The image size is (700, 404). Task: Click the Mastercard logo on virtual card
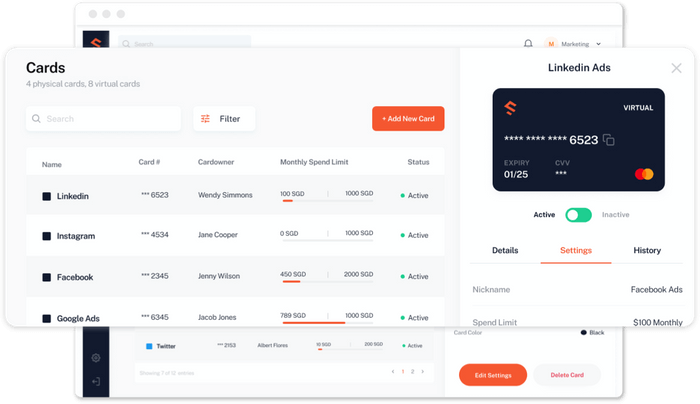644,174
